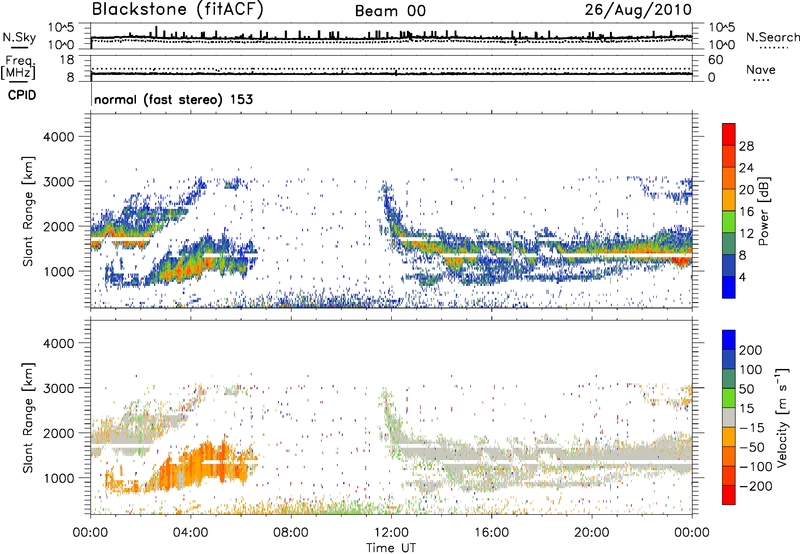Click the date "26/Aug/2010"

[638, 10]
